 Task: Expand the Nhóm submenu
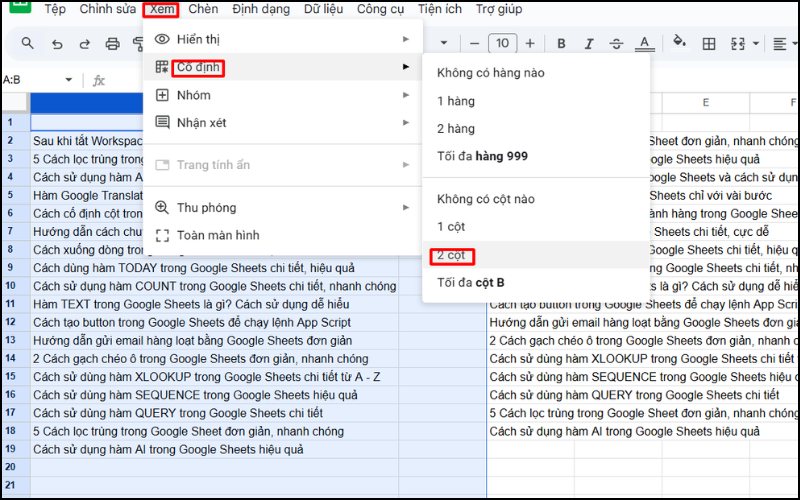[x=283, y=95]
